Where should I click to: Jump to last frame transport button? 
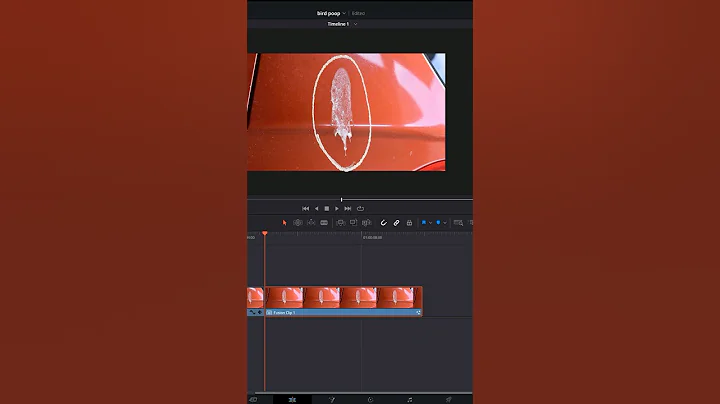point(348,208)
